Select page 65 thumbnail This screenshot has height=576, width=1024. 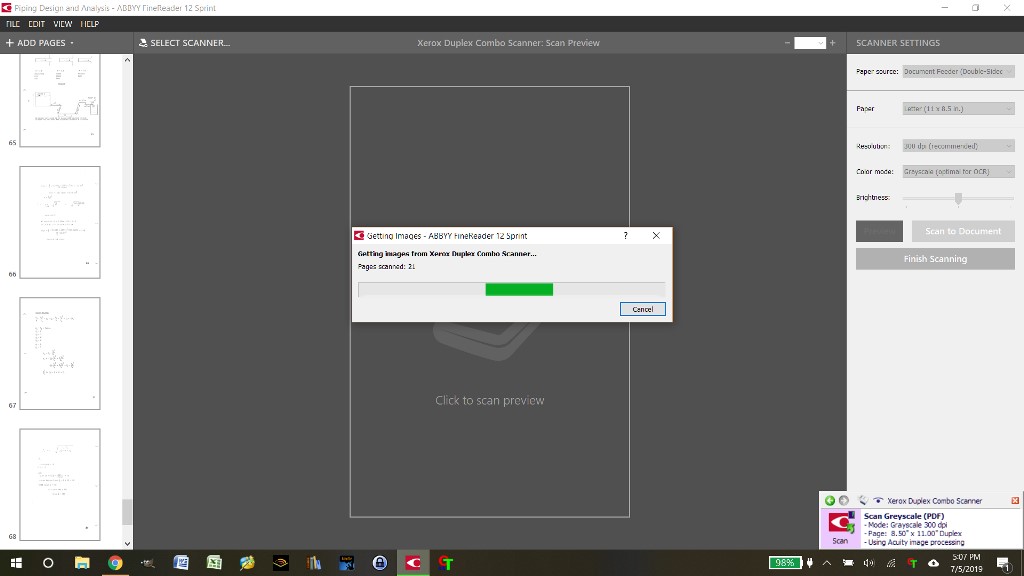(59, 101)
